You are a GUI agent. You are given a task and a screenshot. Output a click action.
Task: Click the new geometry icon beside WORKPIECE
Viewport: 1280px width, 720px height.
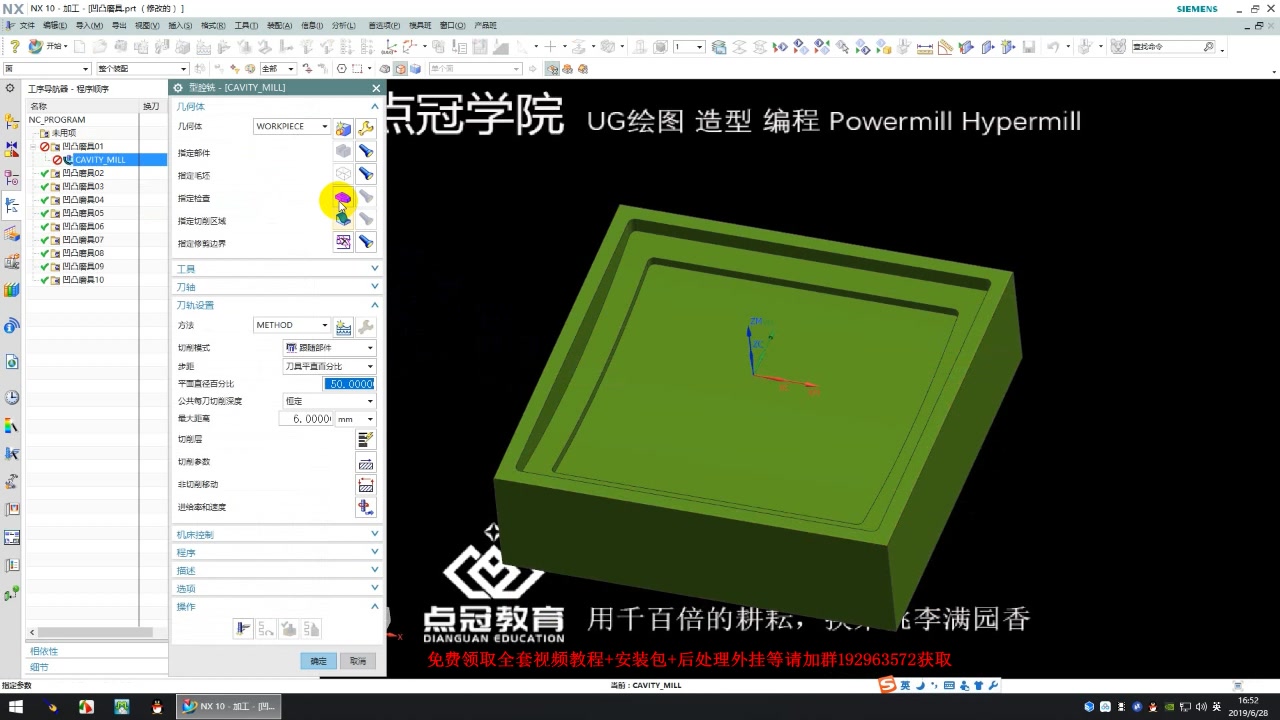click(x=343, y=128)
